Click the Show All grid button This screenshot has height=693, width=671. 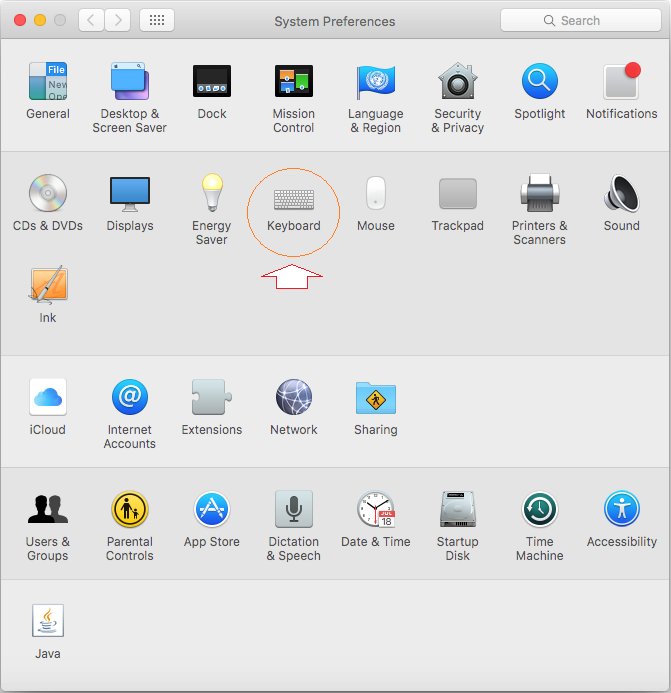coord(157,20)
